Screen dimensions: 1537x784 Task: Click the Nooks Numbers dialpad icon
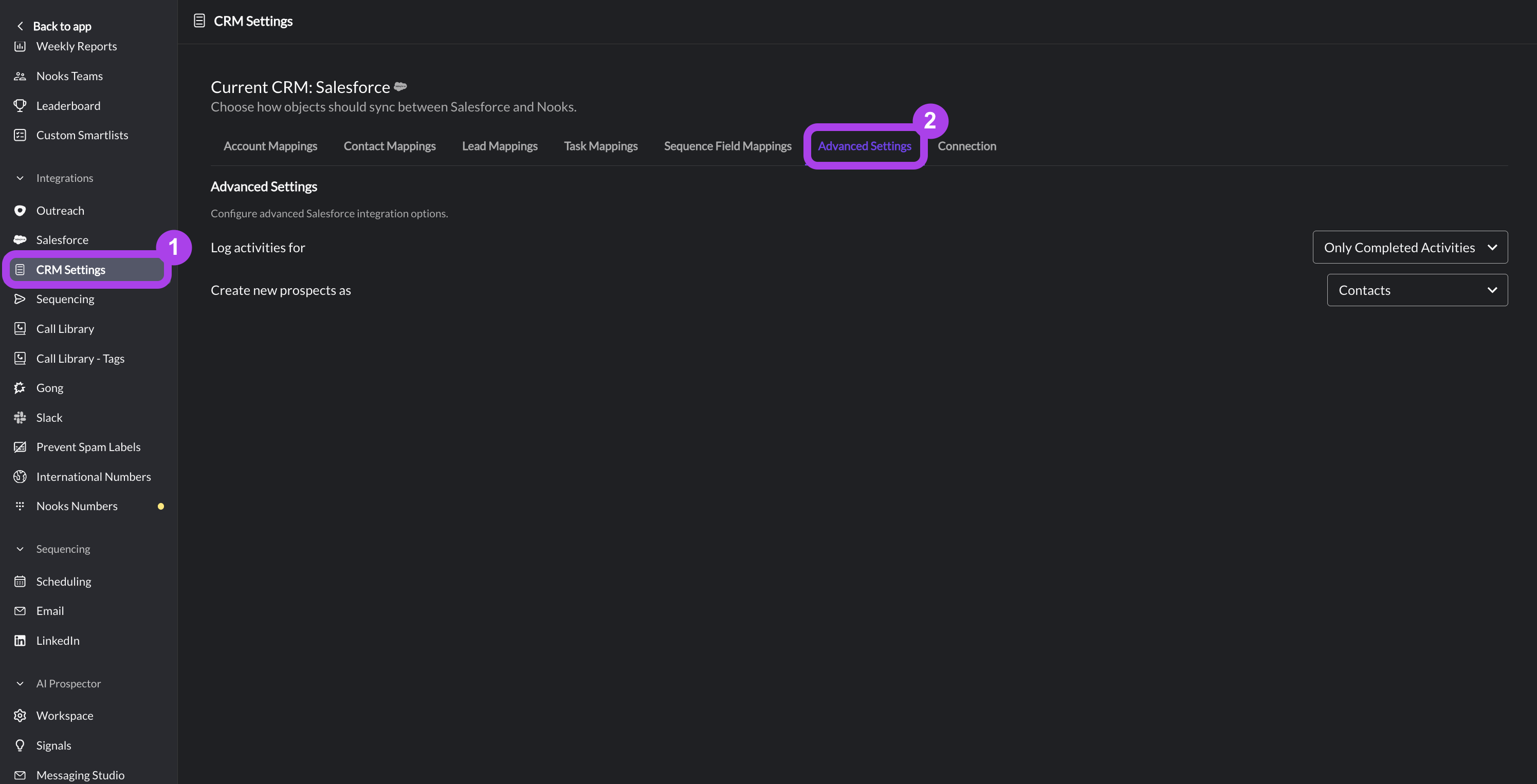(x=20, y=506)
